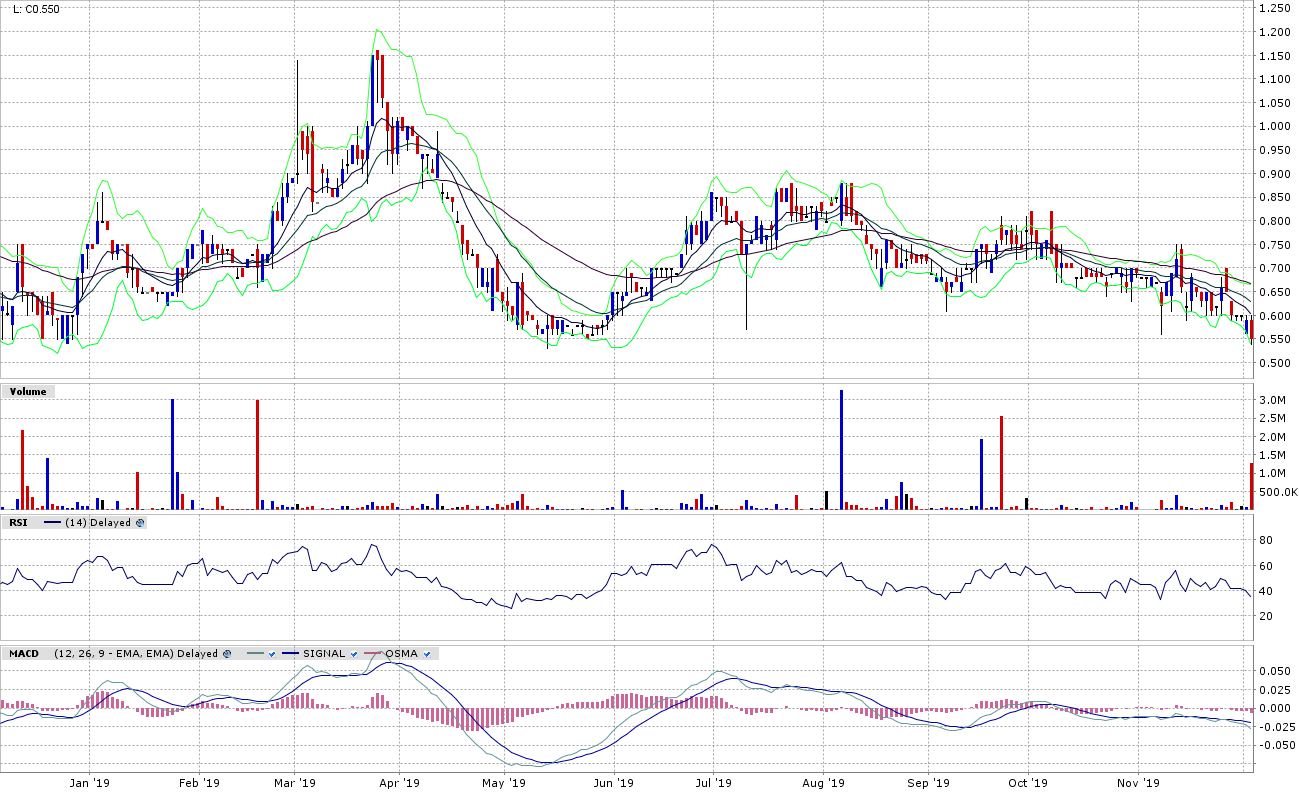The image size is (1299, 797).
Task: Select the blue SIGNAL line swatch
Action: 291,654
